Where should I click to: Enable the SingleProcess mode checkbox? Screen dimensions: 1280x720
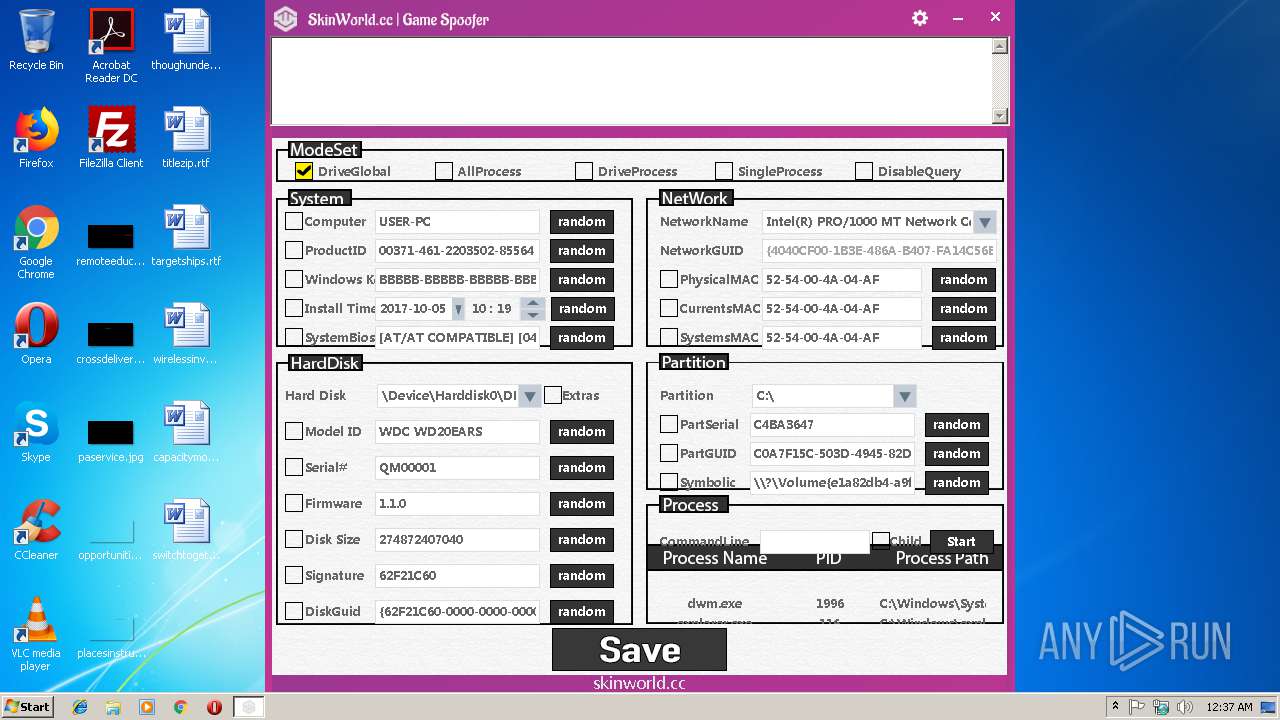(x=724, y=171)
